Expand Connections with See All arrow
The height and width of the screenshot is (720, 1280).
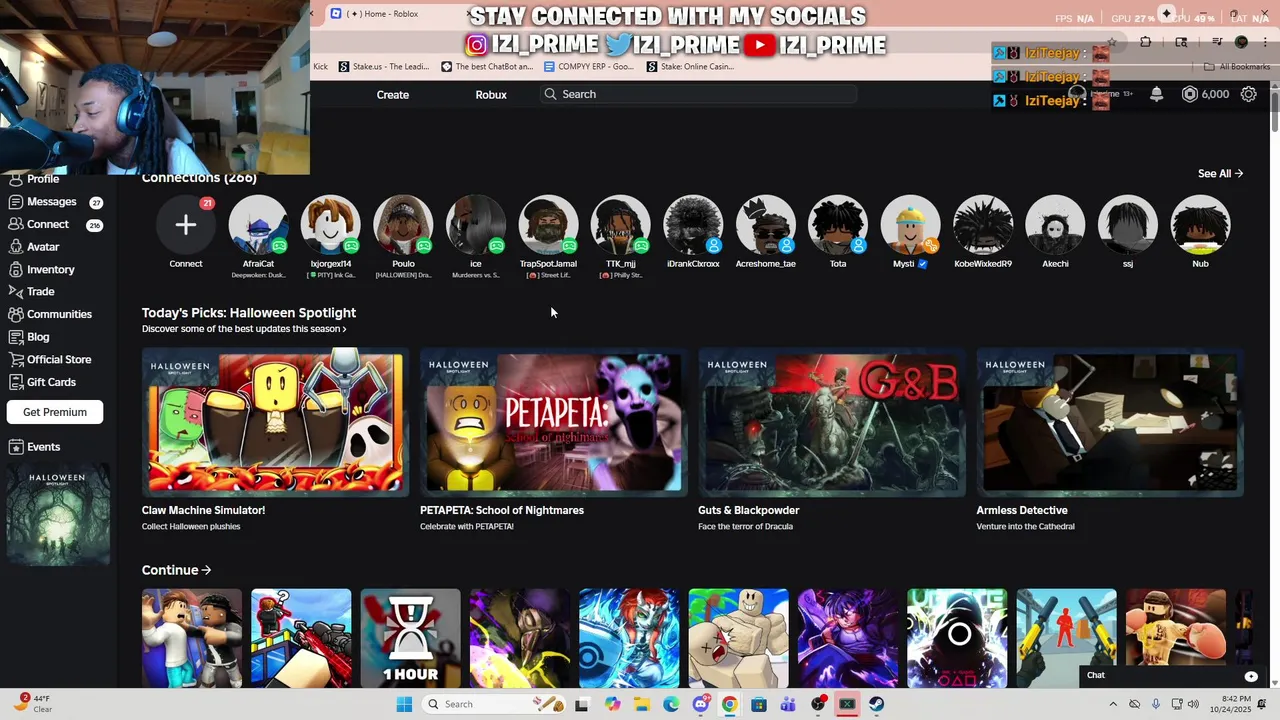click(x=1220, y=173)
